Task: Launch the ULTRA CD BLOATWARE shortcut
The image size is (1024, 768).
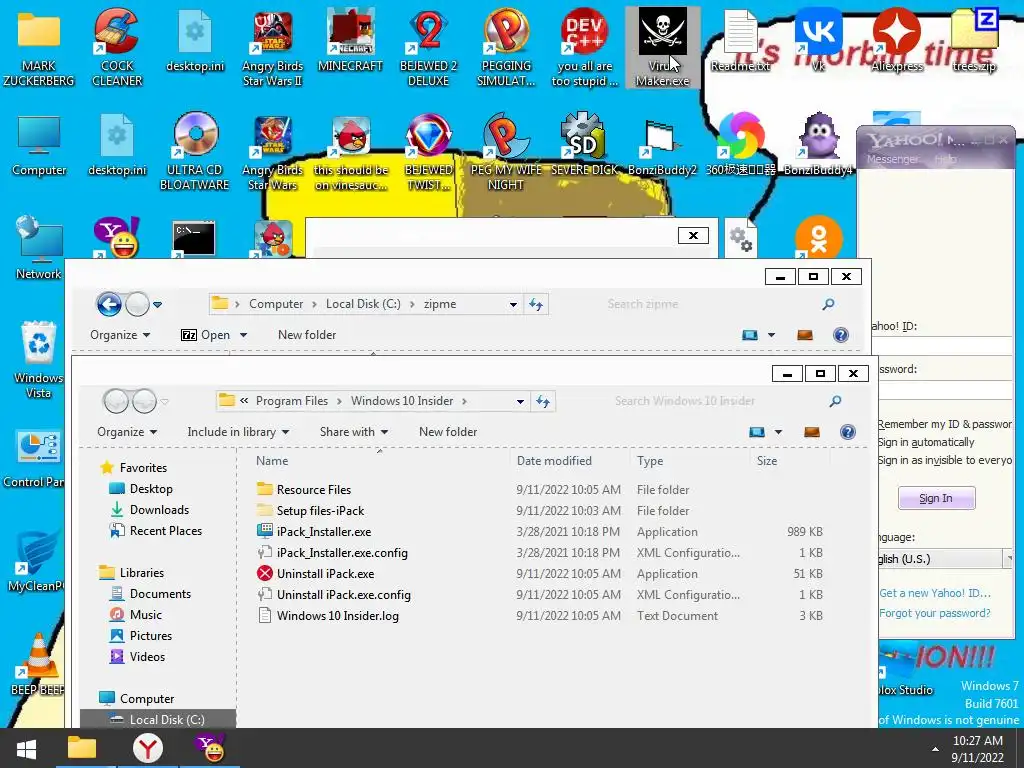Action: click(195, 152)
